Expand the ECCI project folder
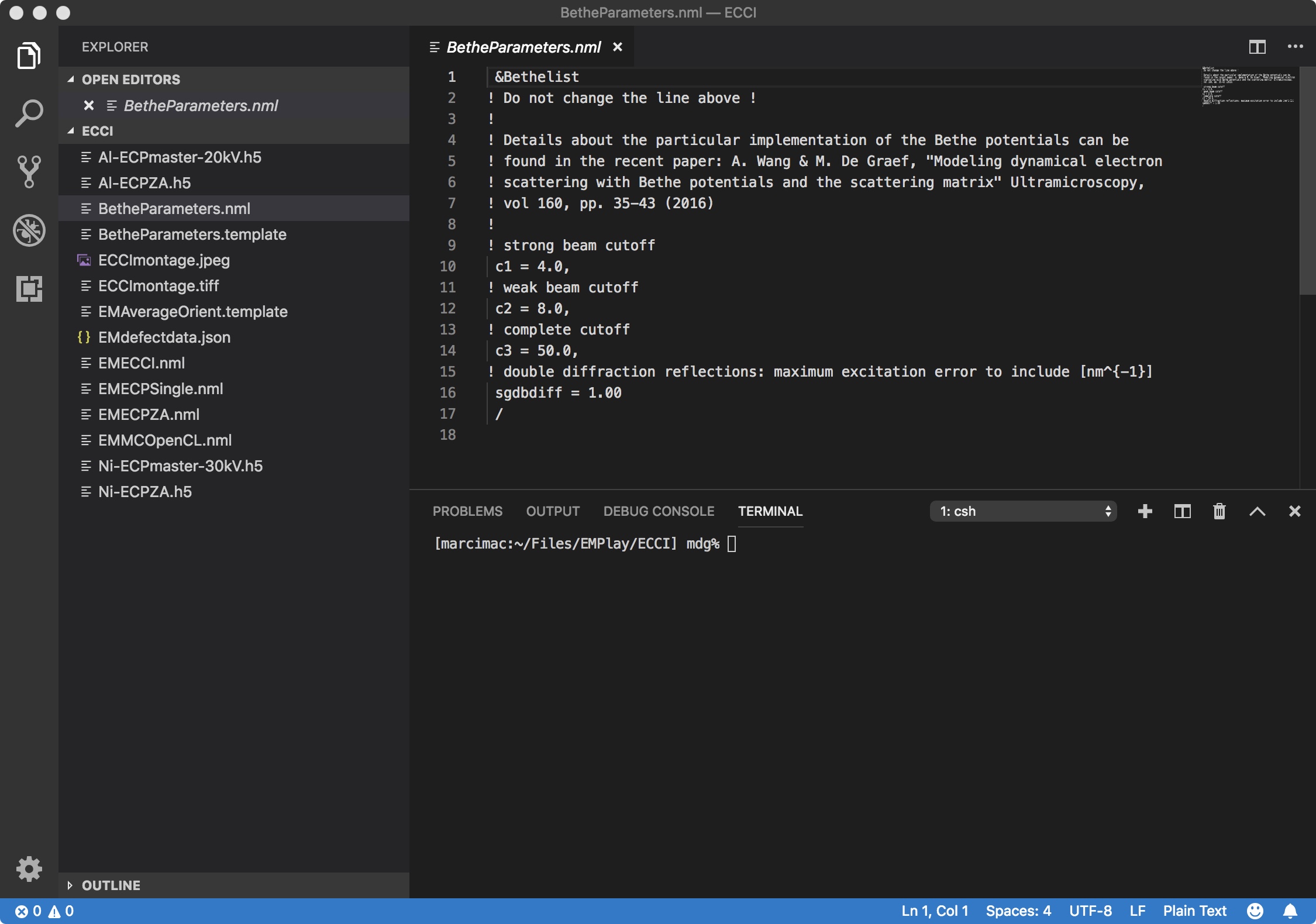 tap(74, 131)
